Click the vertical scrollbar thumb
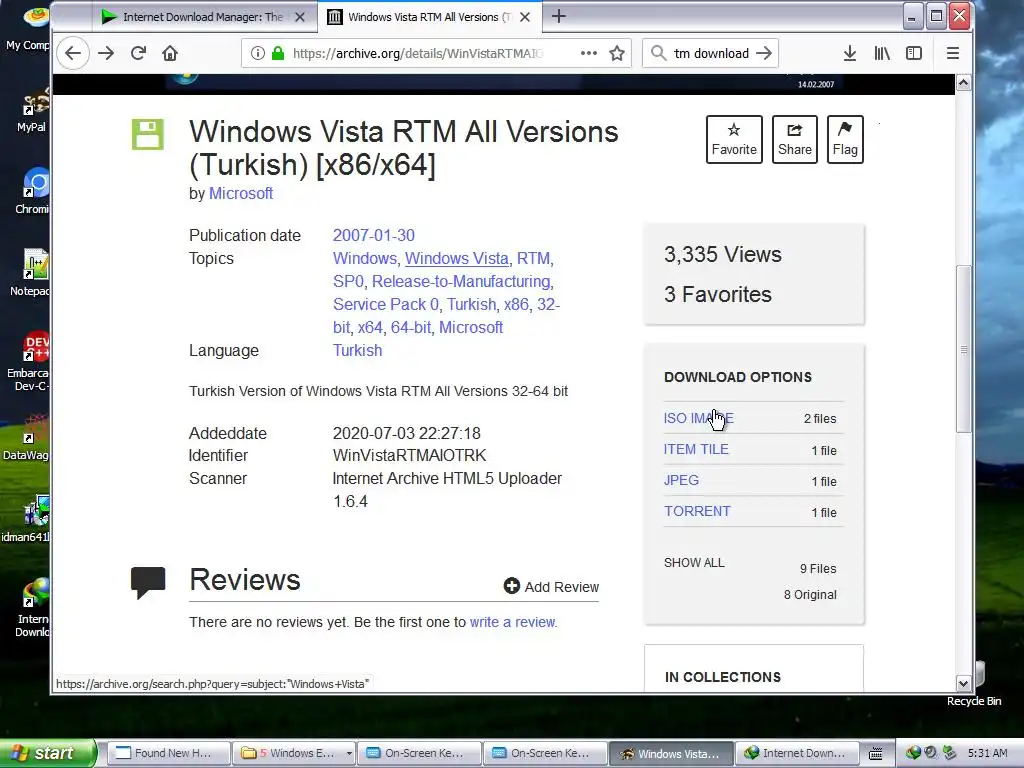The image size is (1024, 768). tap(963, 349)
